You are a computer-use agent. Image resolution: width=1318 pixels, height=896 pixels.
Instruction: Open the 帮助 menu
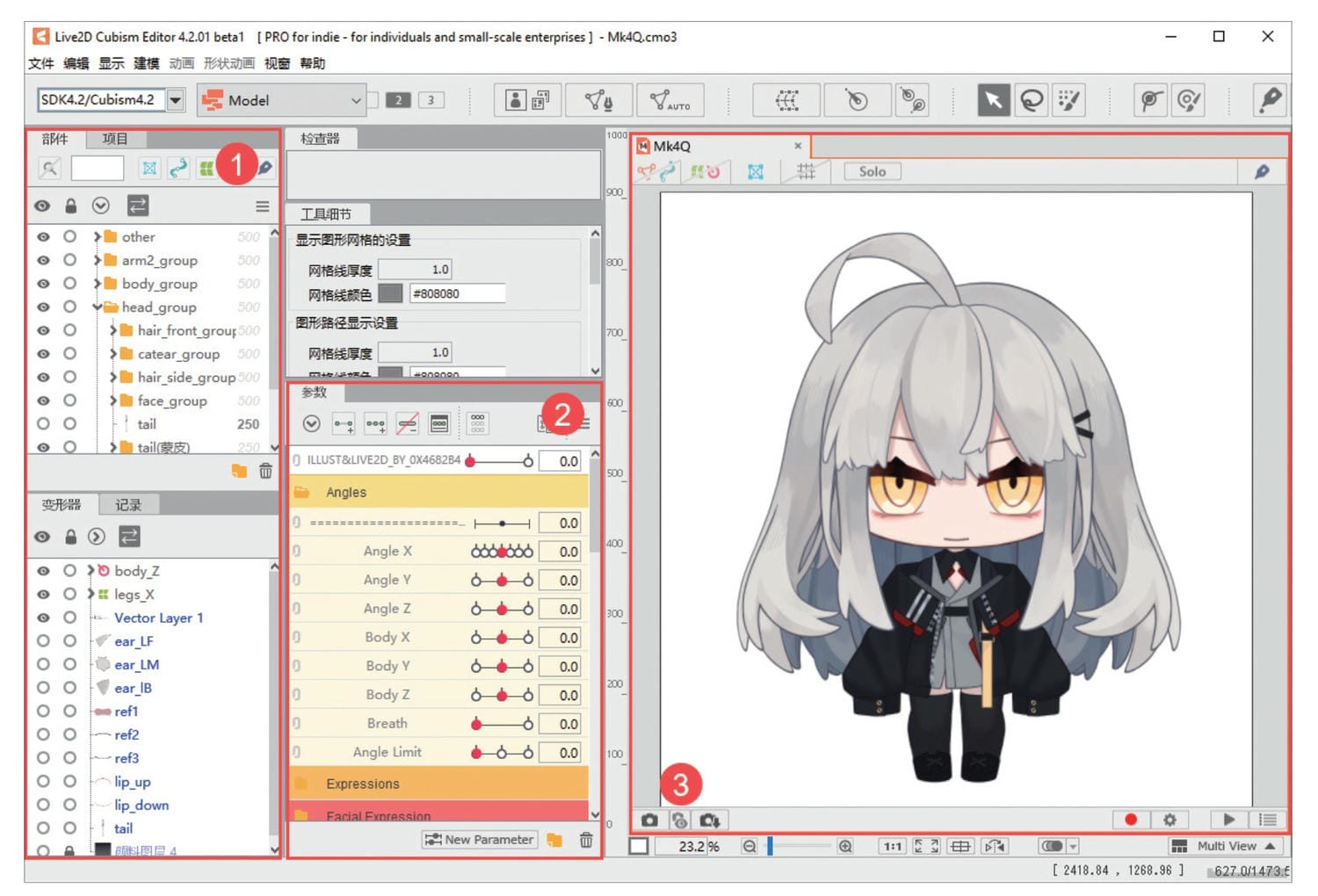point(312,63)
